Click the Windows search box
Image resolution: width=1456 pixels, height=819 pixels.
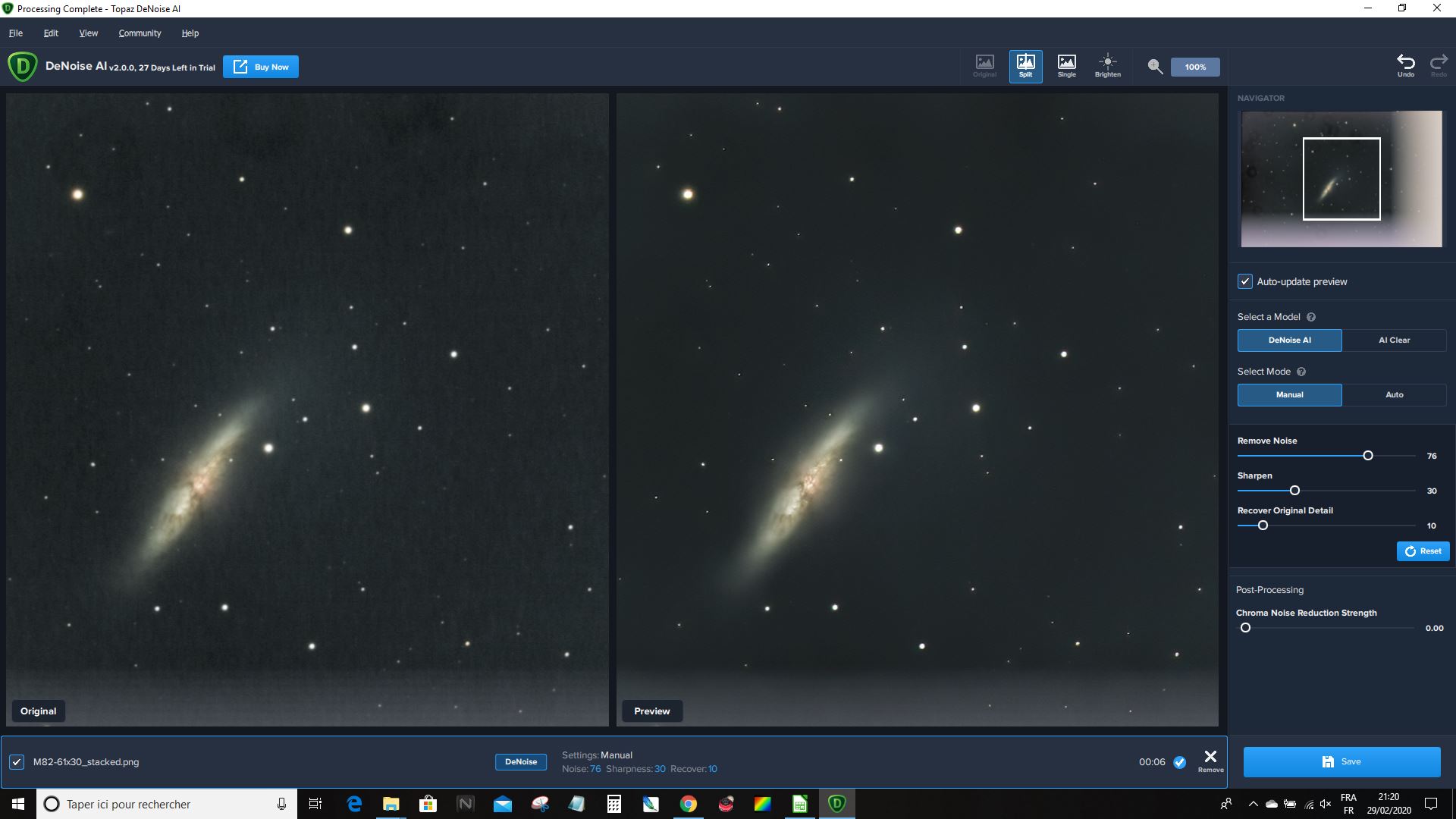pyautogui.click(x=167, y=804)
